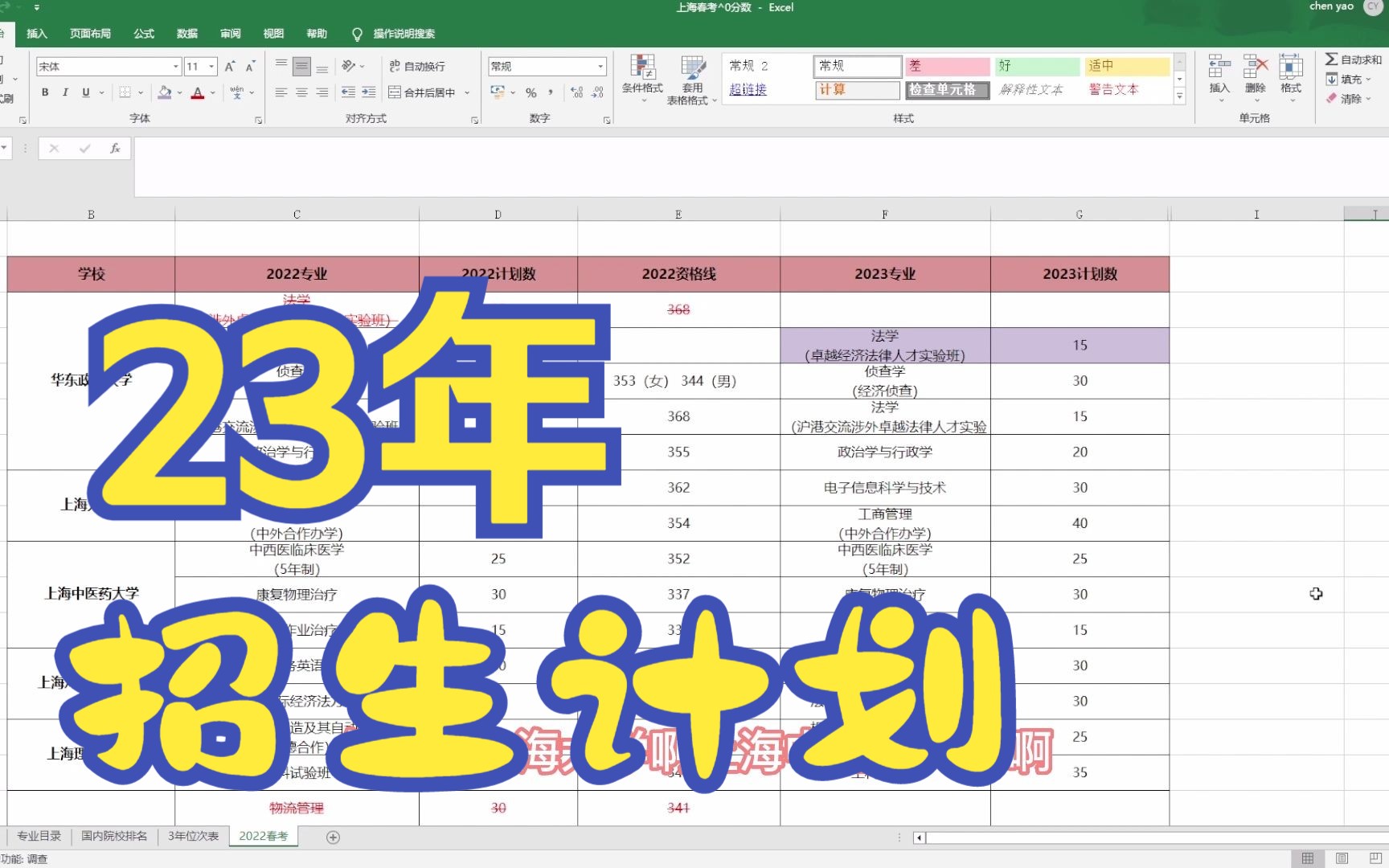Apply the 警告文本 warning text style
Screen dimensions: 1389x868
click(1114, 89)
